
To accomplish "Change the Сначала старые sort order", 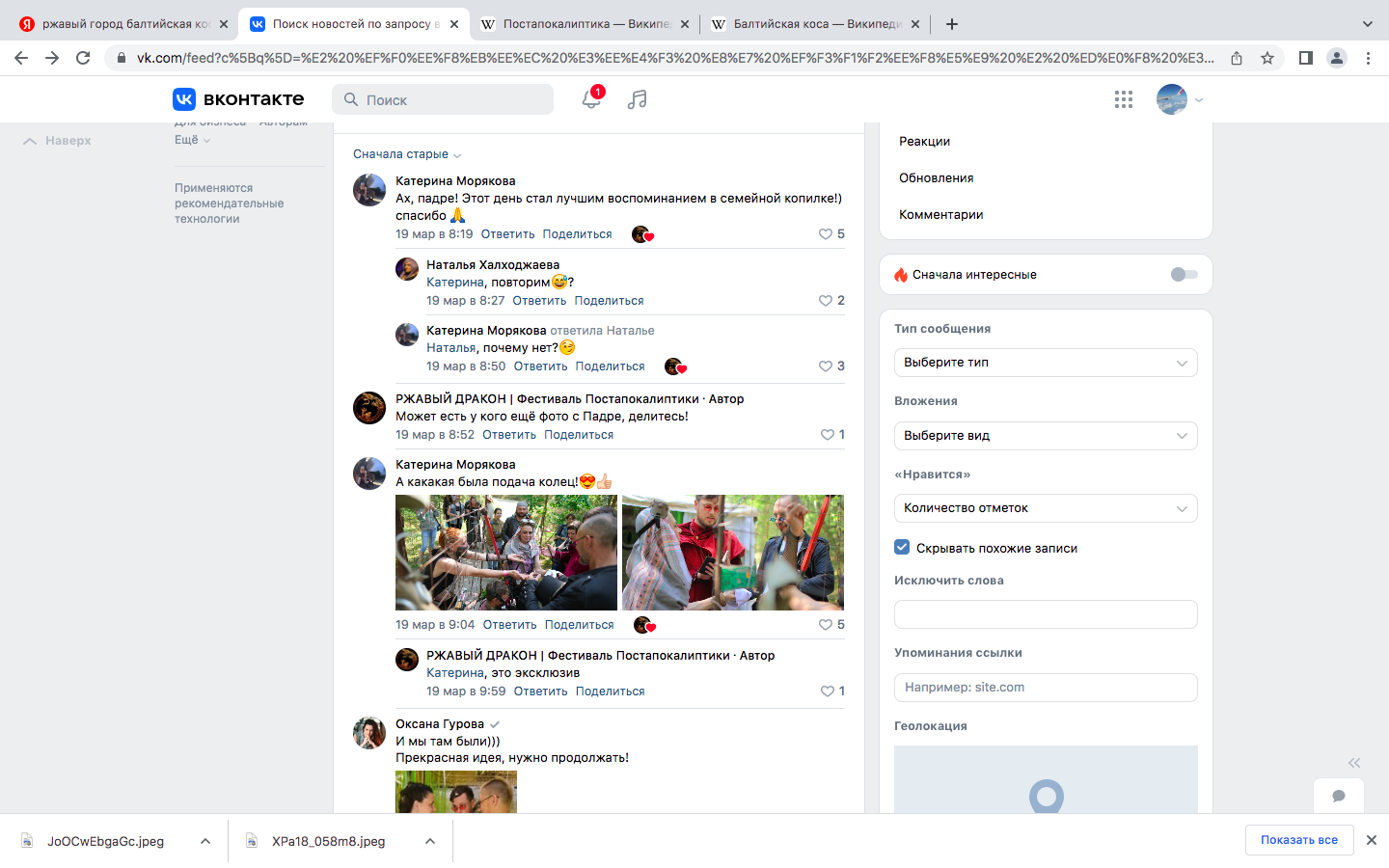I will 406,154.
